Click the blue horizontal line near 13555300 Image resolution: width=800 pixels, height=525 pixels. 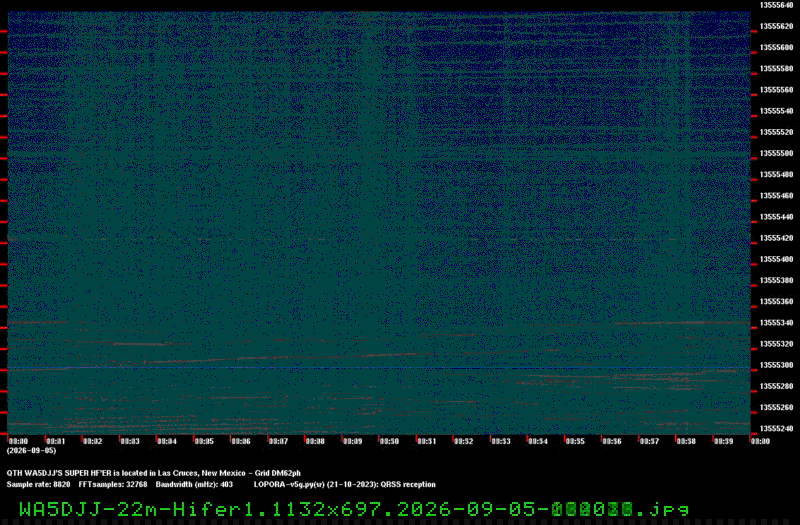pos(379,368)
